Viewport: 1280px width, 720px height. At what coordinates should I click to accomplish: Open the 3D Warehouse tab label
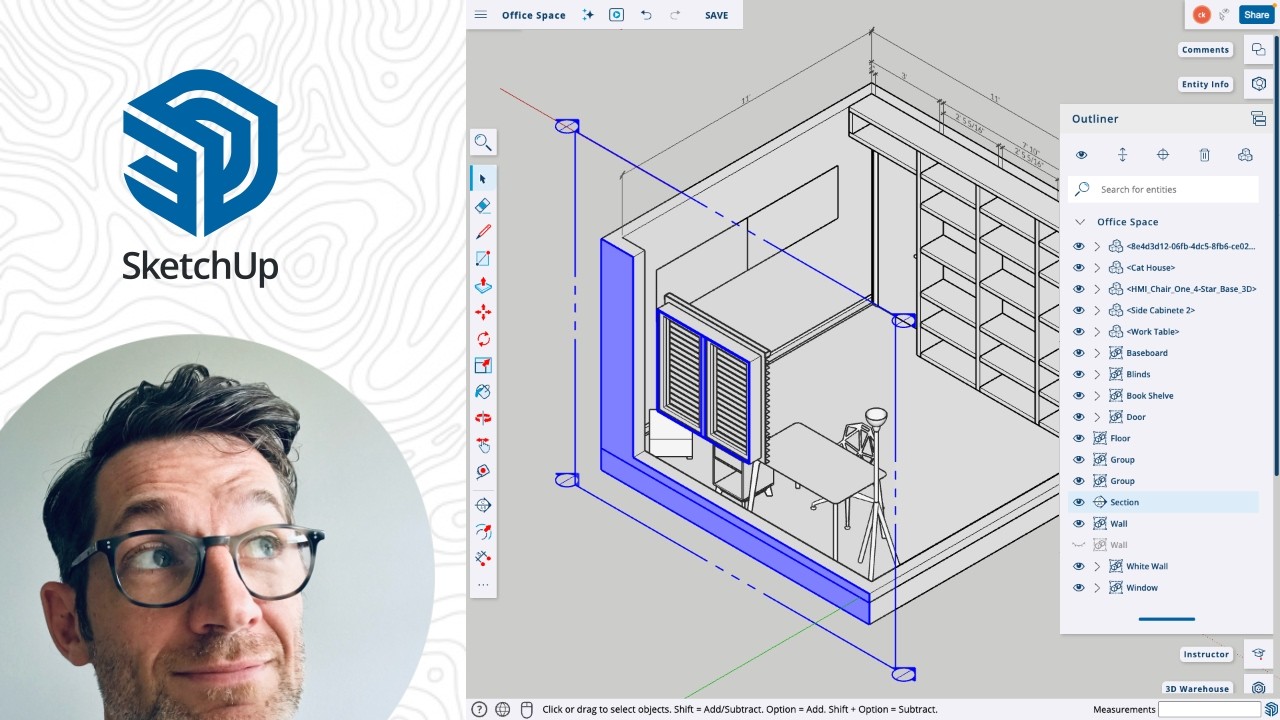click(1197, 688)
